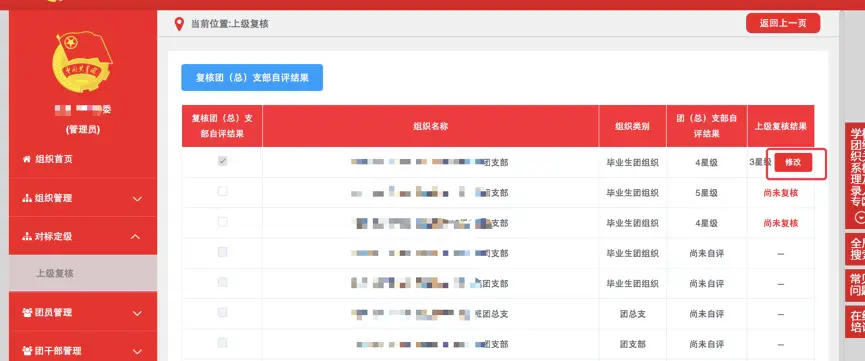Open the 组织管理 sidebar menu
This screenshot has width=865, height=361.
pos(83,198)
